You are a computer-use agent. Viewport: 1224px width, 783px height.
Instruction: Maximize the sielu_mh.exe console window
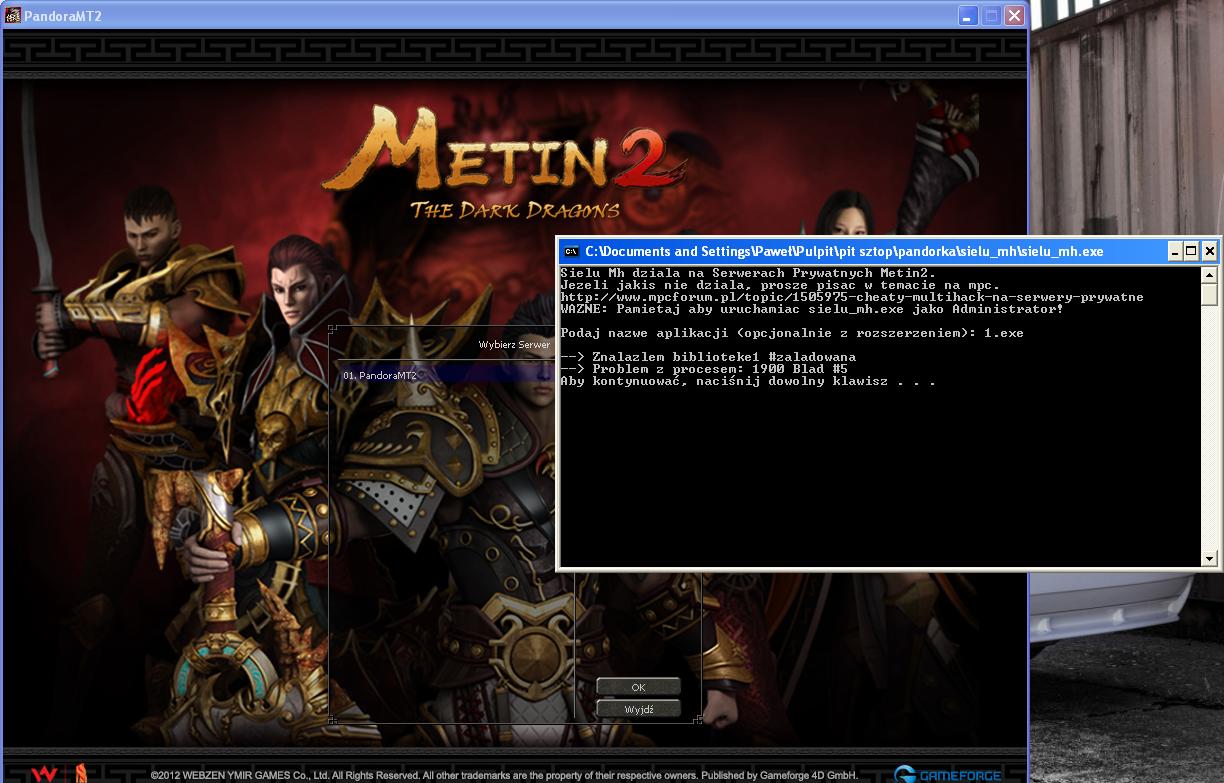pyautogui.click(x=1192, y=251)
